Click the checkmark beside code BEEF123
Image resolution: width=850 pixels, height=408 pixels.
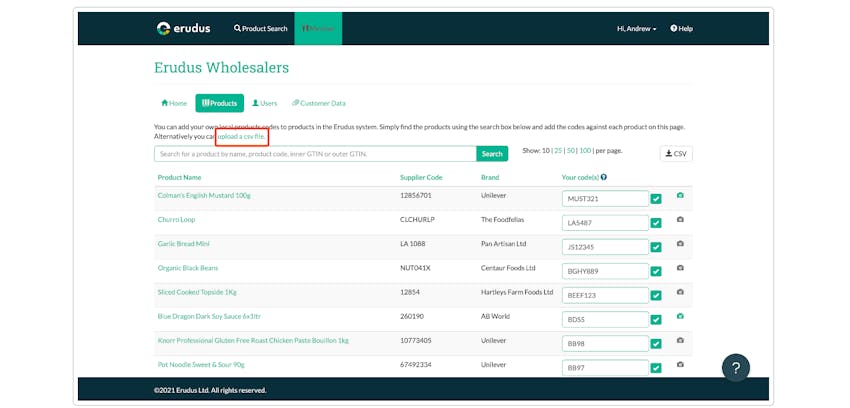[656, 295]
